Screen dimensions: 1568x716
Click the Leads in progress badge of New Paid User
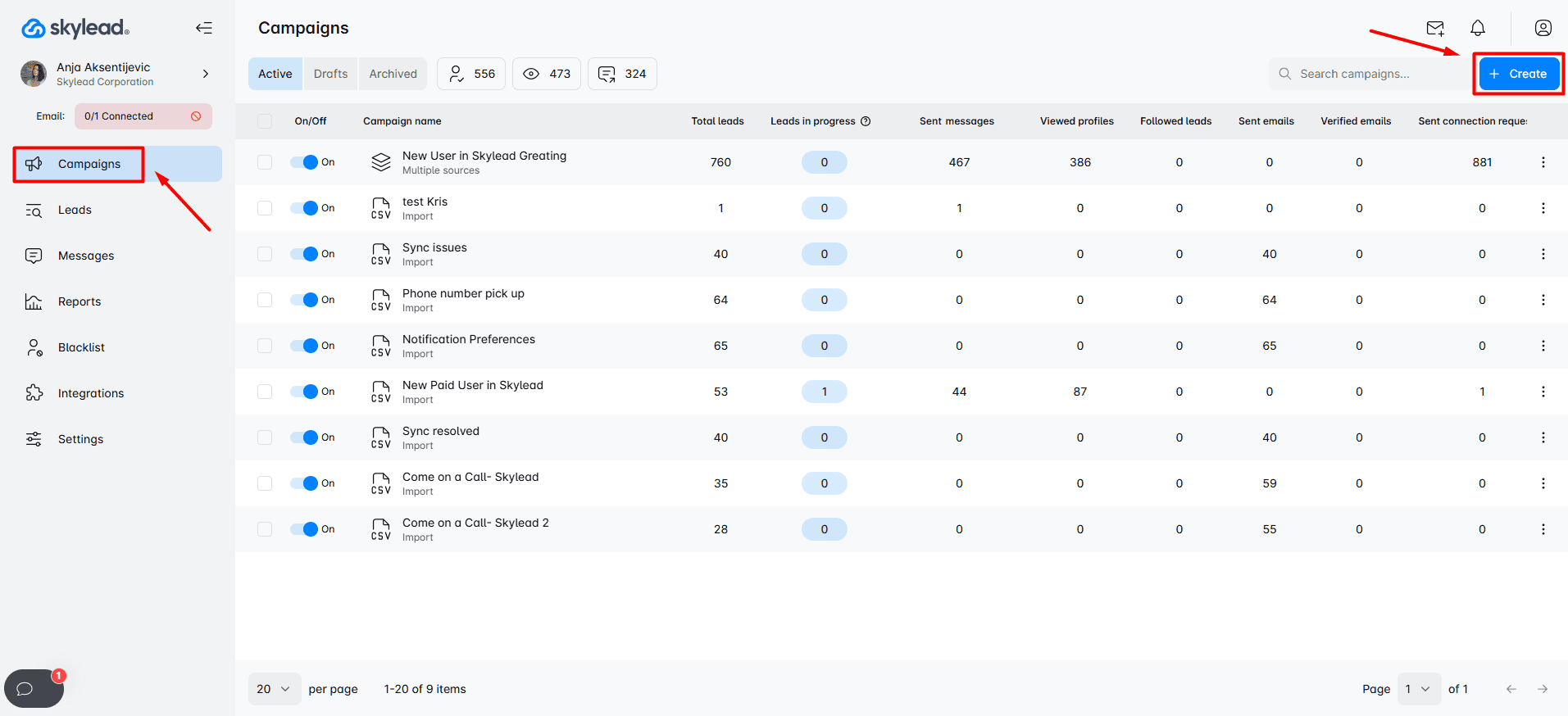[825, 392]
